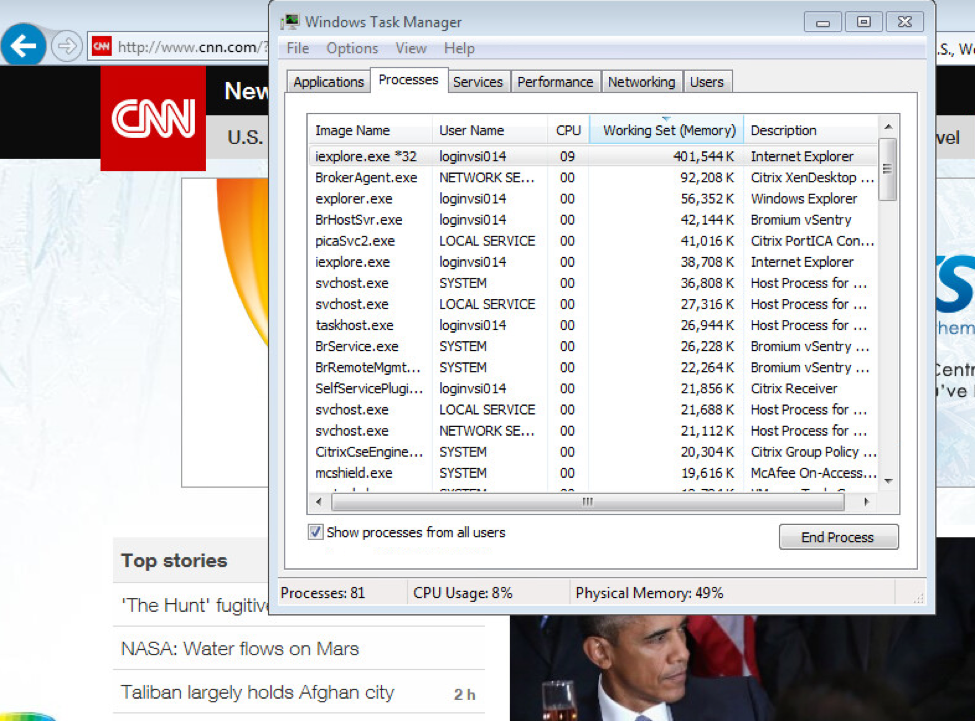This screenshot has height=721, width=975.
Task: Click inside the browser address bar
Action: coord(190,45)
